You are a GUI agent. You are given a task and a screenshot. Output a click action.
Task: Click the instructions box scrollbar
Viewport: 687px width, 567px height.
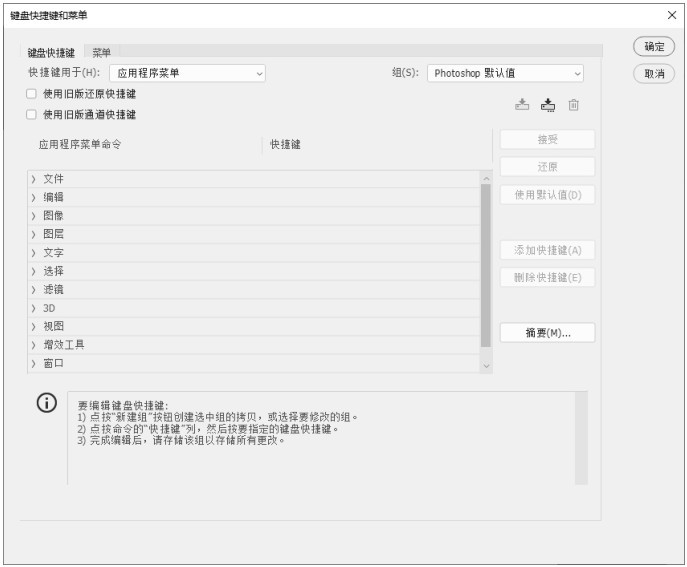pyautogui.click(x=581, y=438)
